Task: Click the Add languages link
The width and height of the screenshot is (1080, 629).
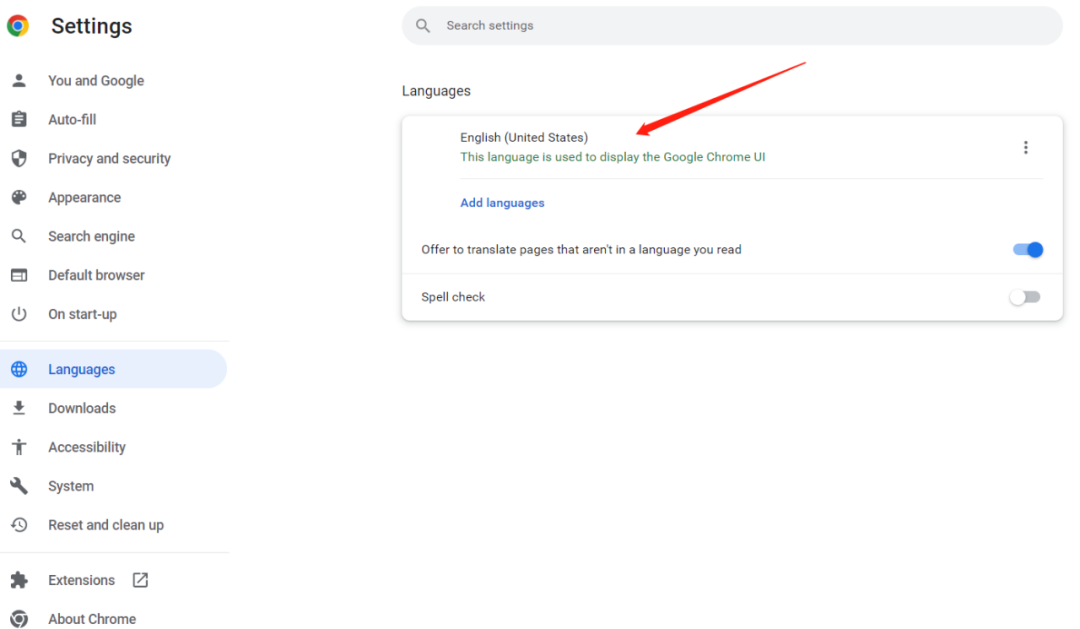Action: (x=502, y=202)
